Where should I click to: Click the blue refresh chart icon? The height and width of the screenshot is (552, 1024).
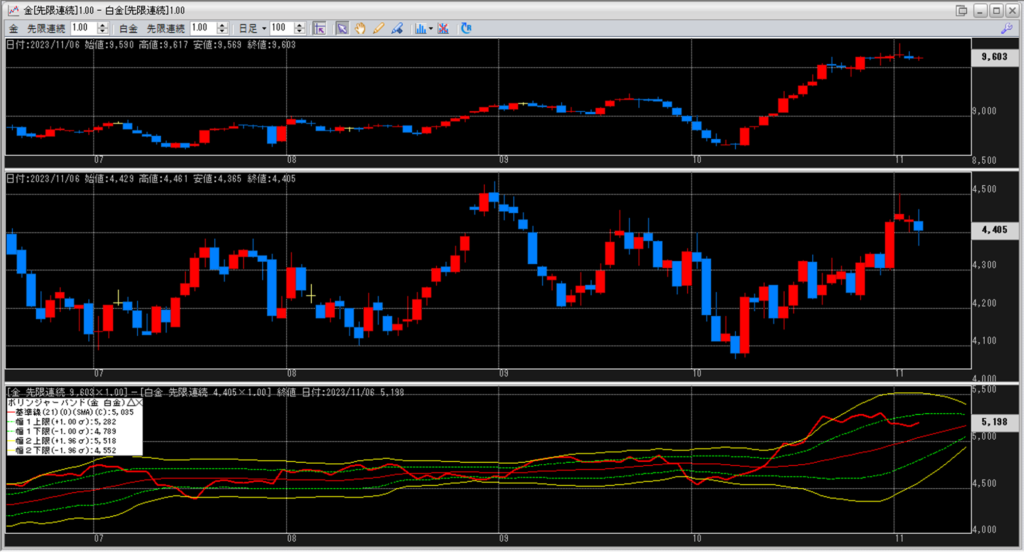[466, 28]
